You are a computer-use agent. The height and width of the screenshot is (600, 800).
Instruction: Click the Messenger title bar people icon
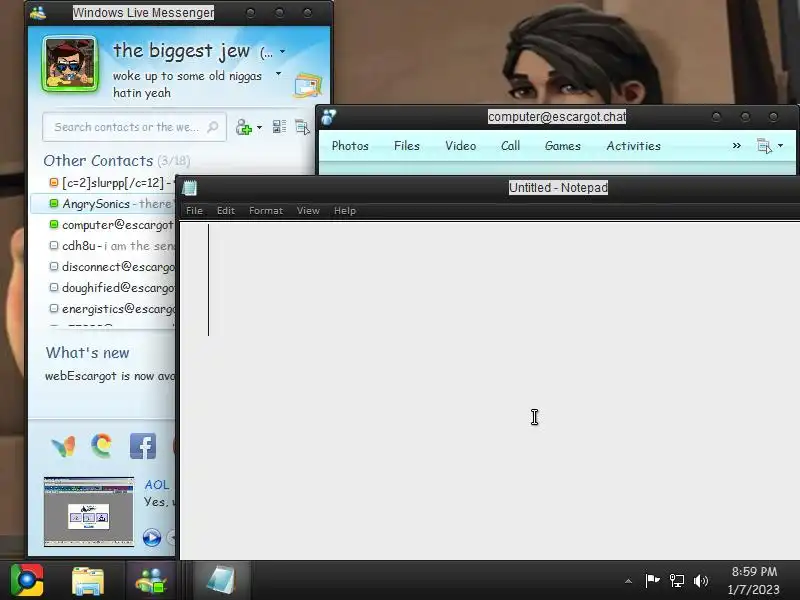click(x=38, y=13)
